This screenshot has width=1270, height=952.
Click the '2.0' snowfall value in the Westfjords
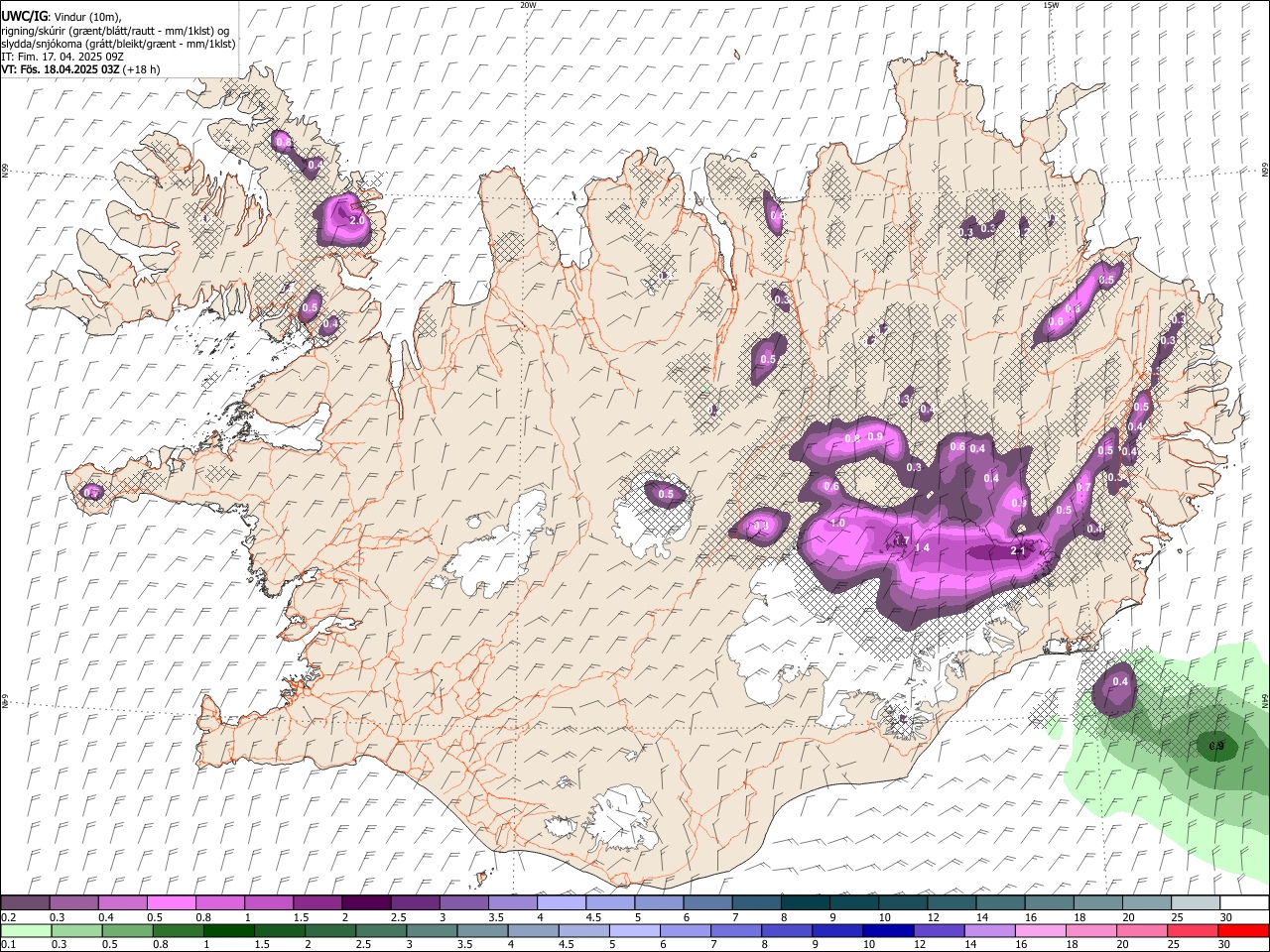[357, 219]
